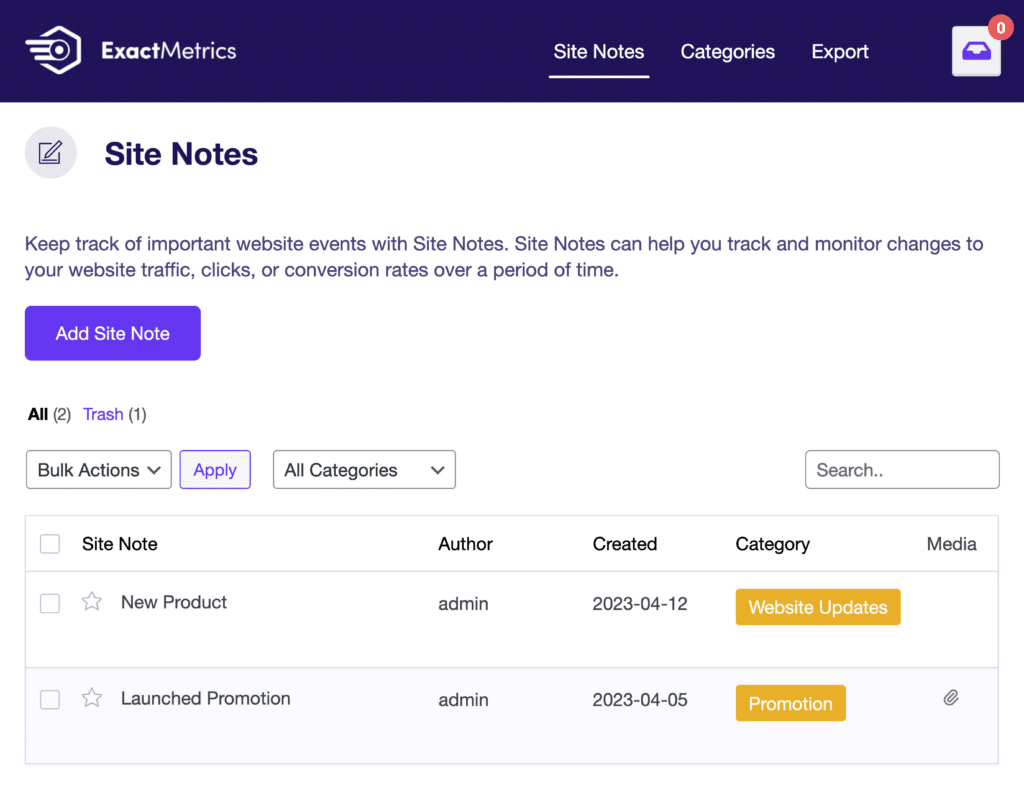Click inside the Search field
Viewport: 1024px width, 791px height.
tap(901, 469)
